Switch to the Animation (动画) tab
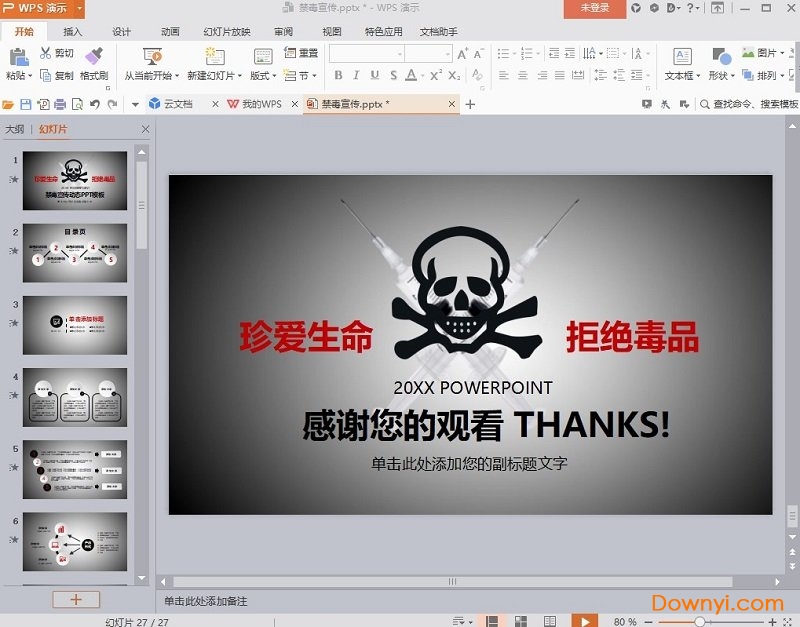The height and width of the screenshot is (627, 800). tap(170, 32)
